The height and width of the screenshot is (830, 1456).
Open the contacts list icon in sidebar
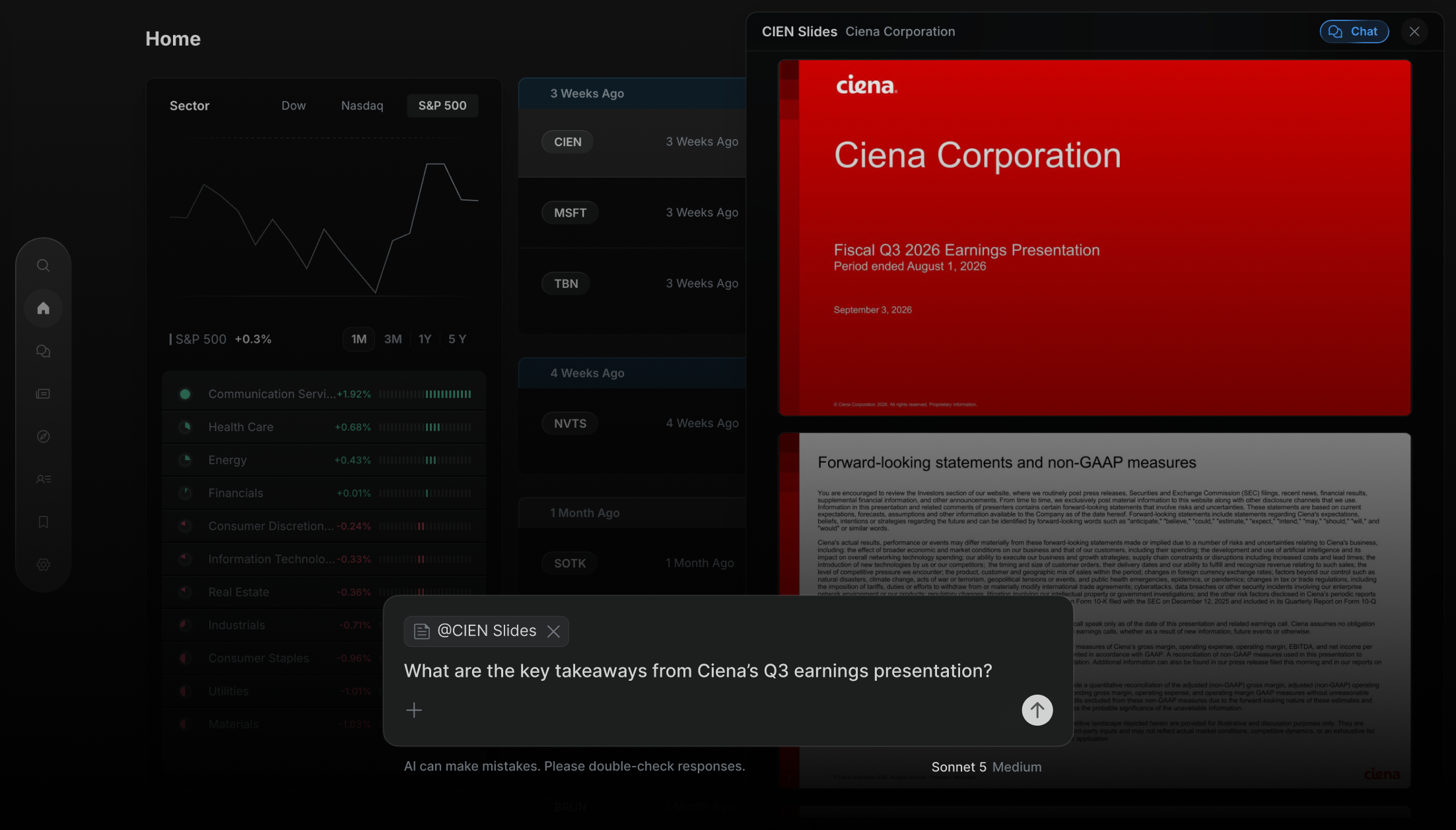click(43, 479)
